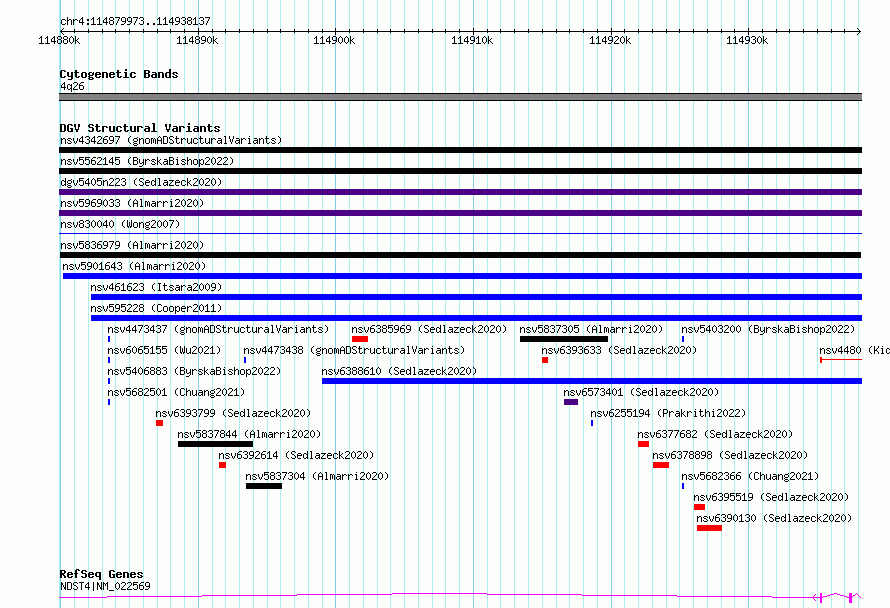
Task: Select nsv4473438 (gnomADStructuralVariants) label
Action: point(354,350)
